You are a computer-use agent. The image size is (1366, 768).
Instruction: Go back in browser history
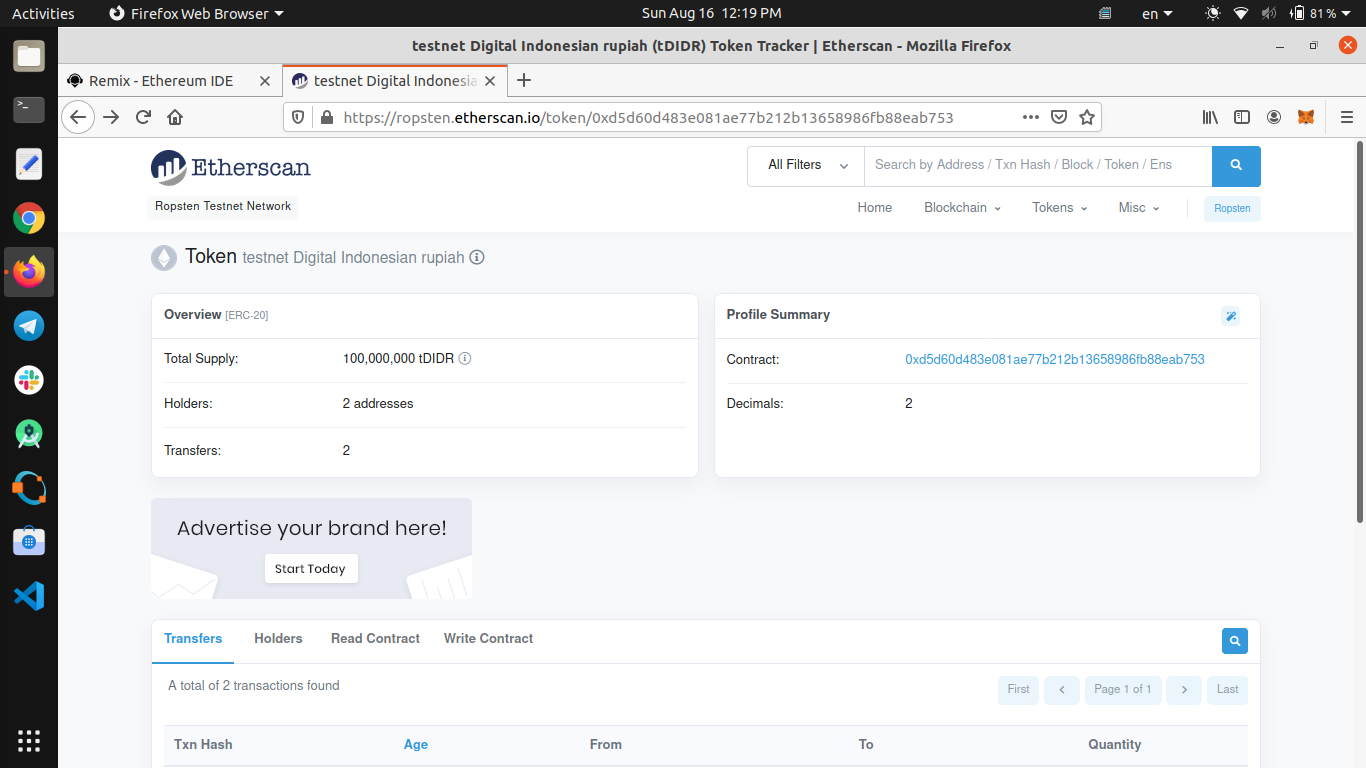point(78,117)
